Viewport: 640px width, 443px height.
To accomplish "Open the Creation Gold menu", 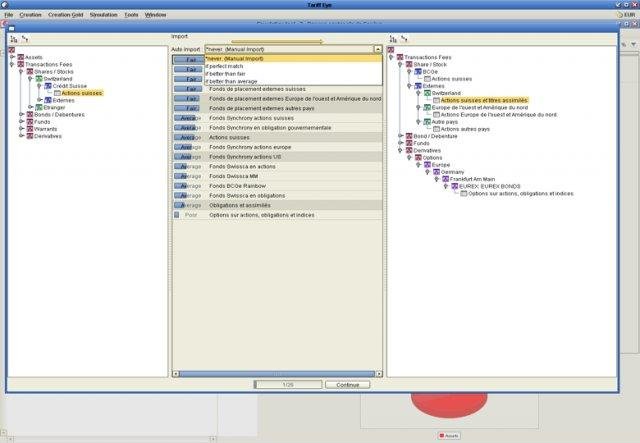I will pyautogui.click(x=66, y=15).
